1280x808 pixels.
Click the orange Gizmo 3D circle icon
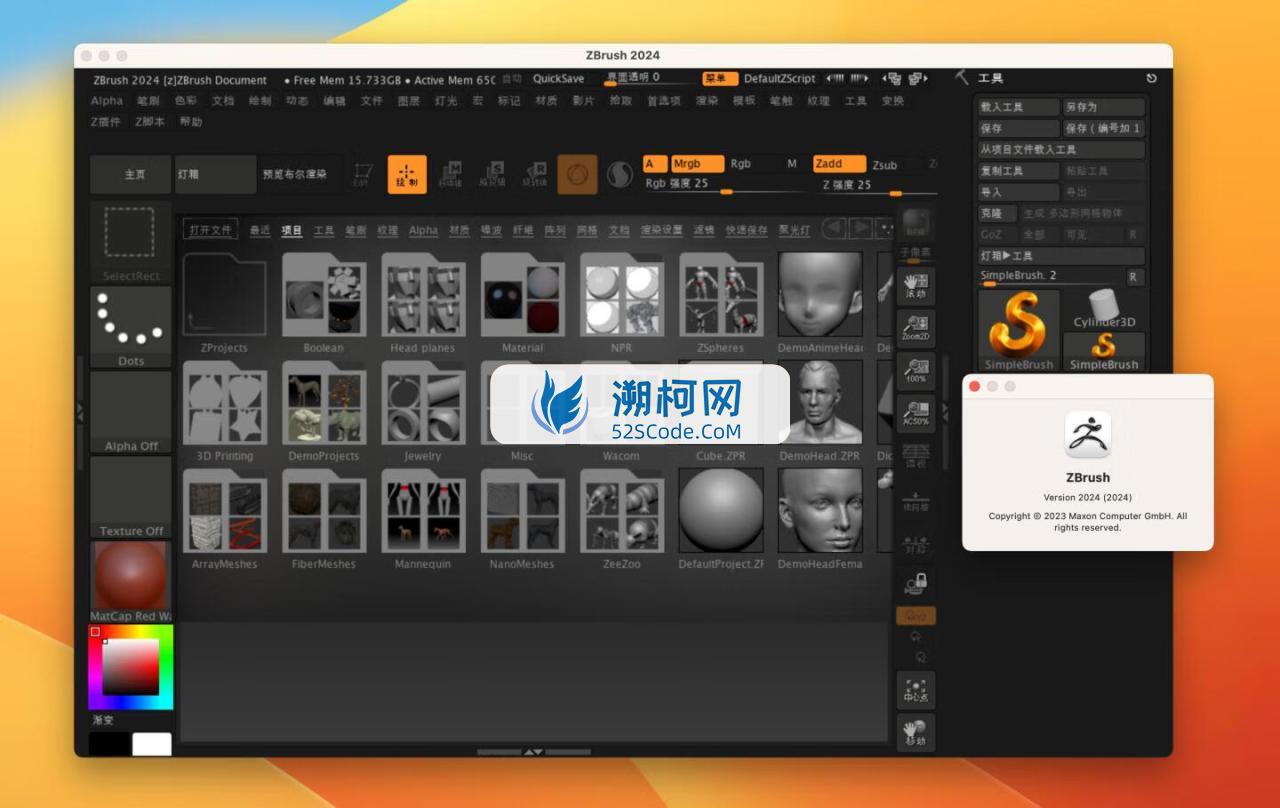577,174
